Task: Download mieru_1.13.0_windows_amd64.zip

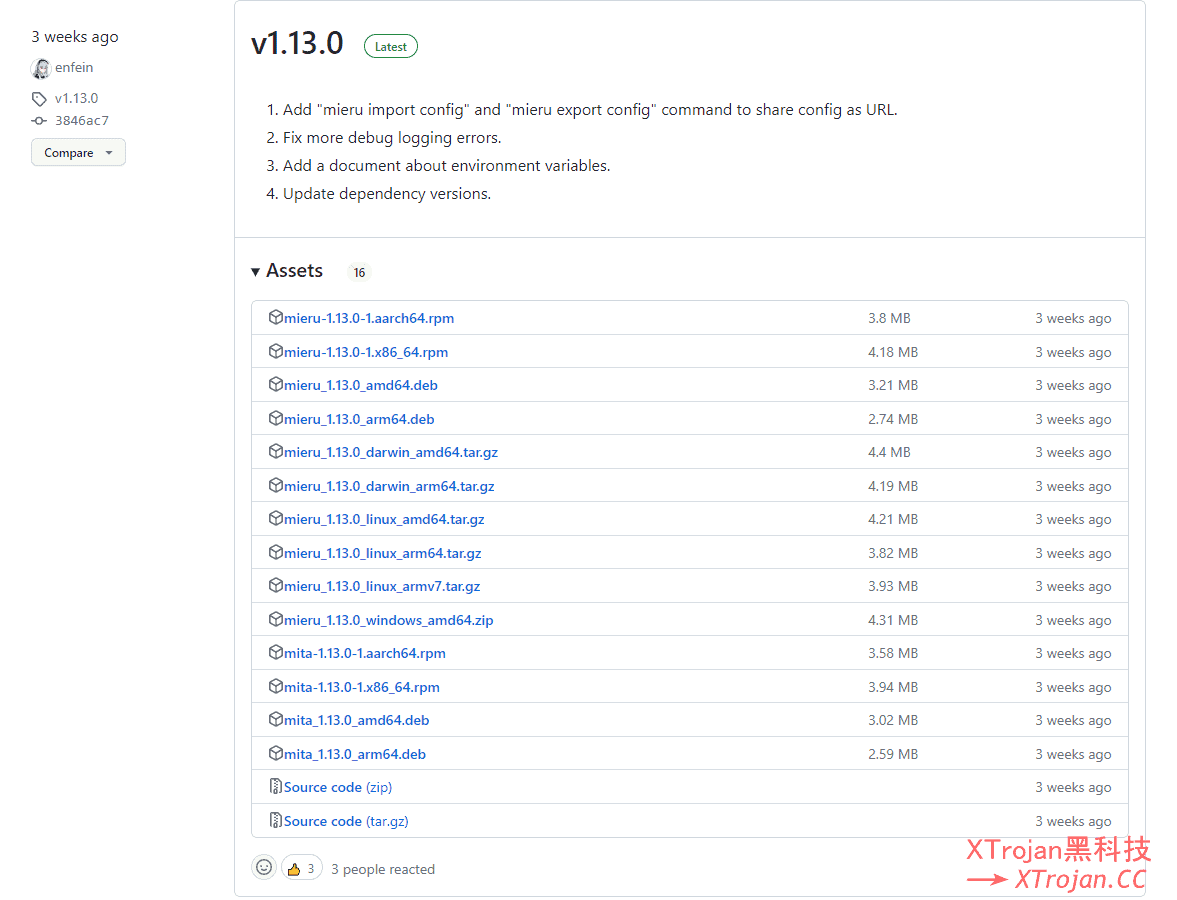Action: tap(388, 620)
